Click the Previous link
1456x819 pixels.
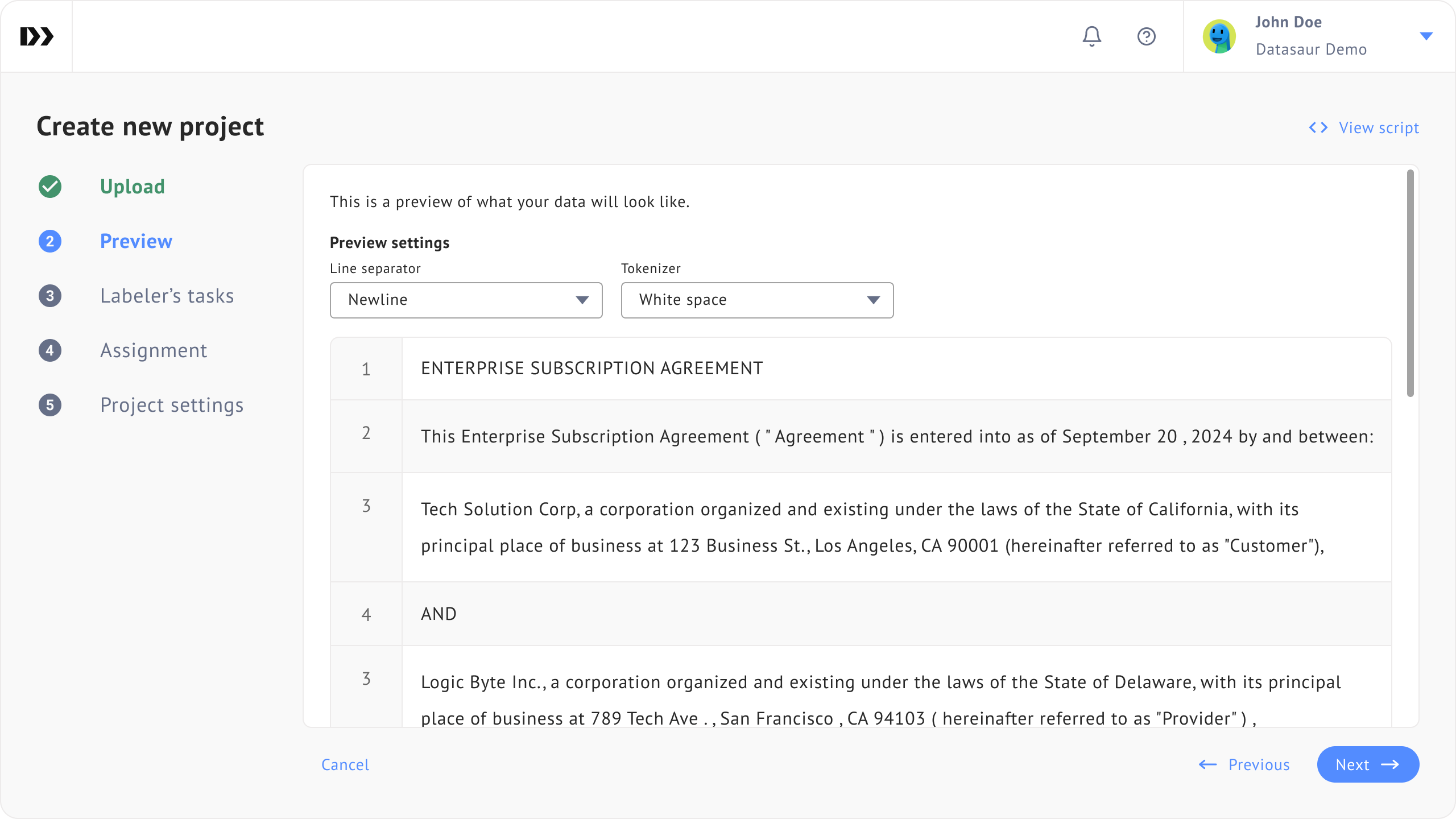1244,764
